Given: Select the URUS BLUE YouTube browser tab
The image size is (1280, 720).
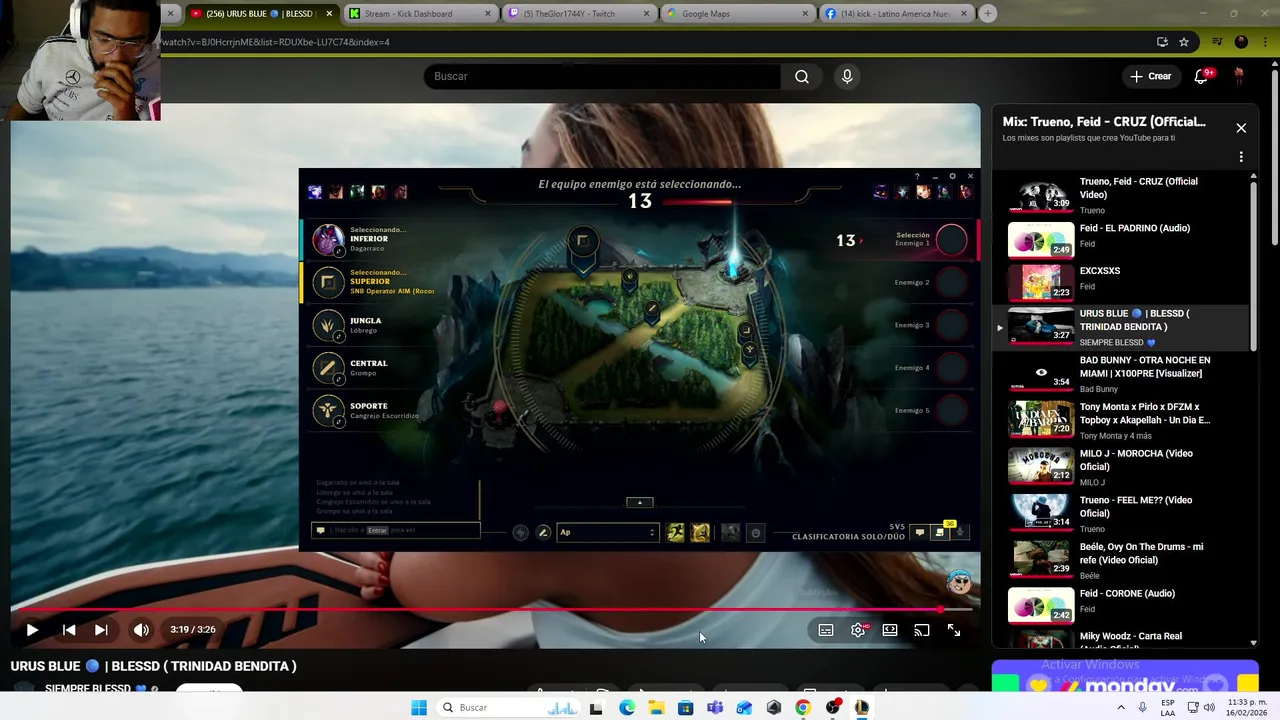Looking at the screenshot, I should coord(260,14).
